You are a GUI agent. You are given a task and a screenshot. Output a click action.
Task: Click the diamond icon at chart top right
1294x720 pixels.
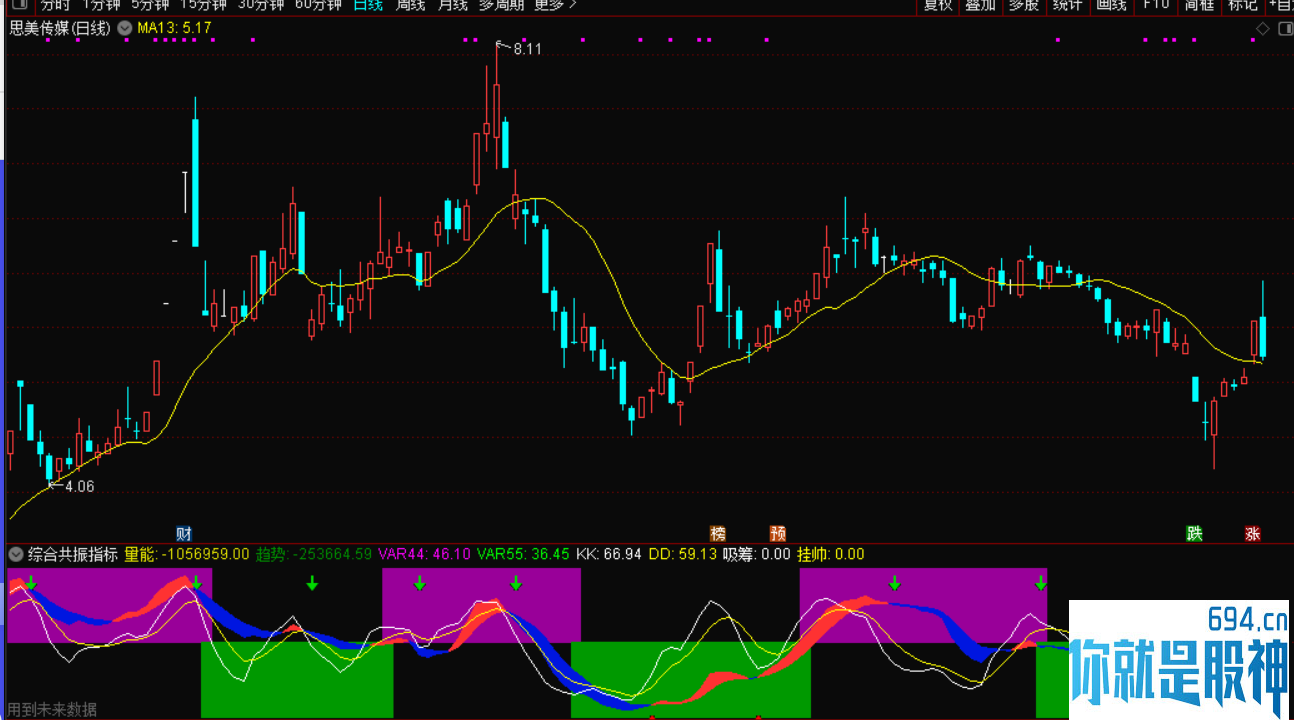point(1263,29)
